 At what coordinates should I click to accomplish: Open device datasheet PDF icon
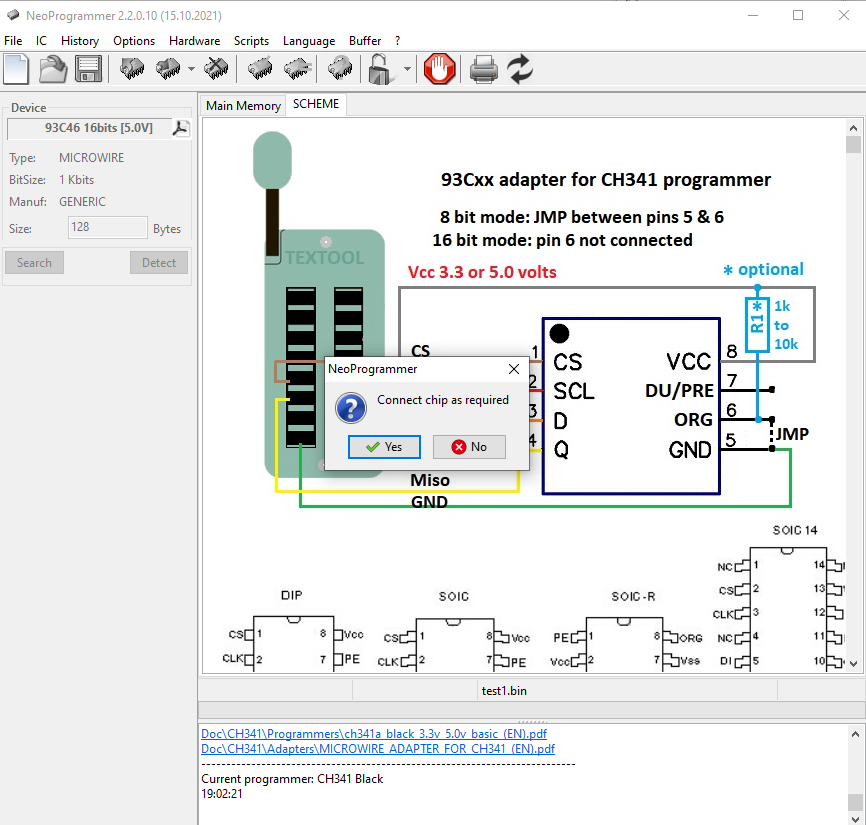181,128
